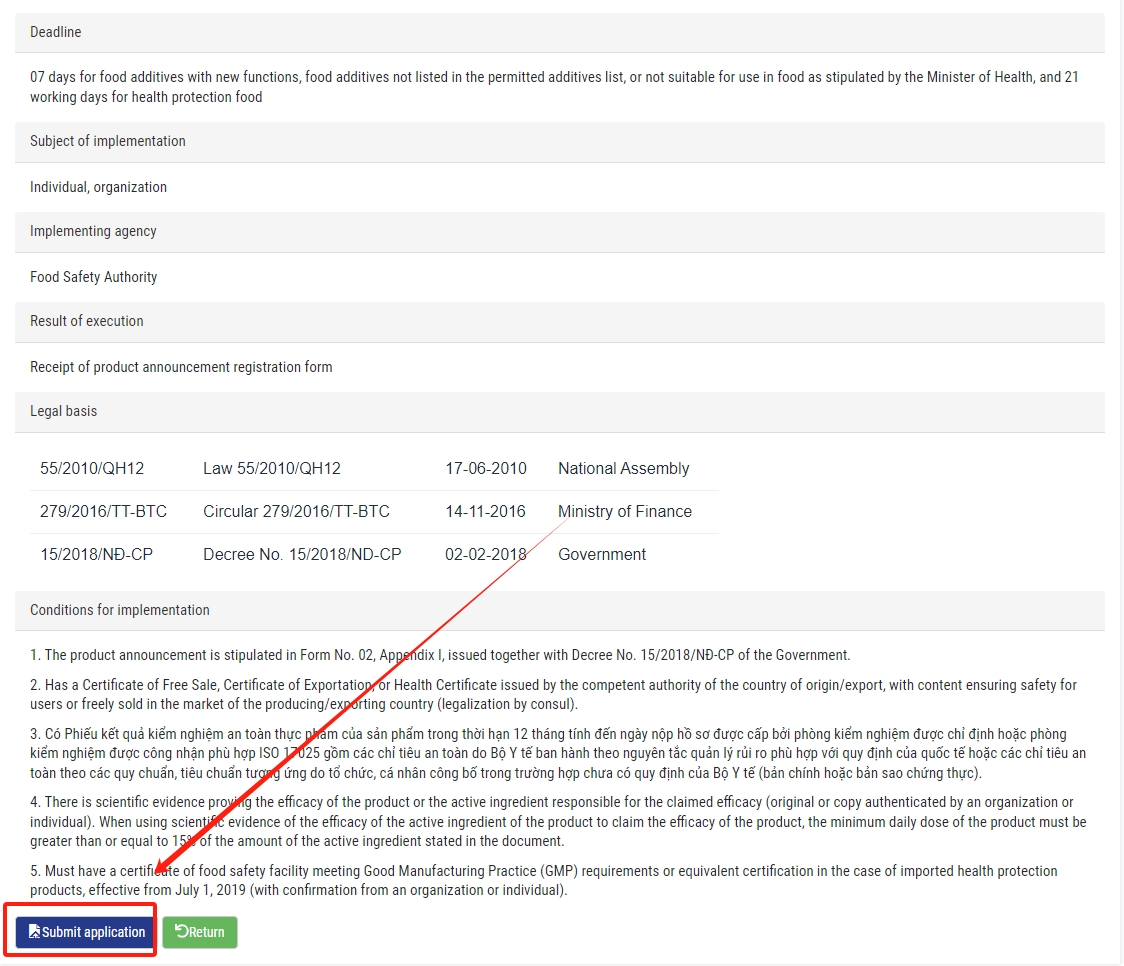Click the green Return button

(x=200, y=932)
